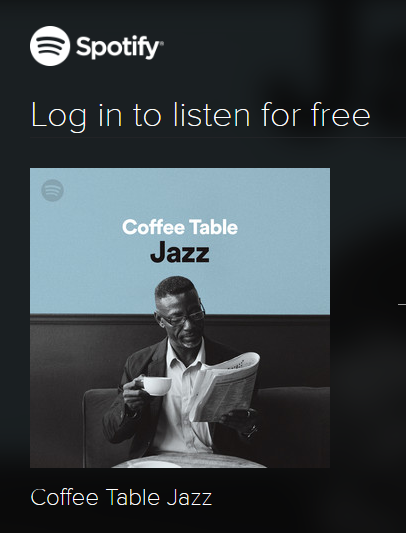This screenshot has width=406, height=533.
Task: Select the 'Log in to listen for free' heading
Action: [x=200, y=116]
